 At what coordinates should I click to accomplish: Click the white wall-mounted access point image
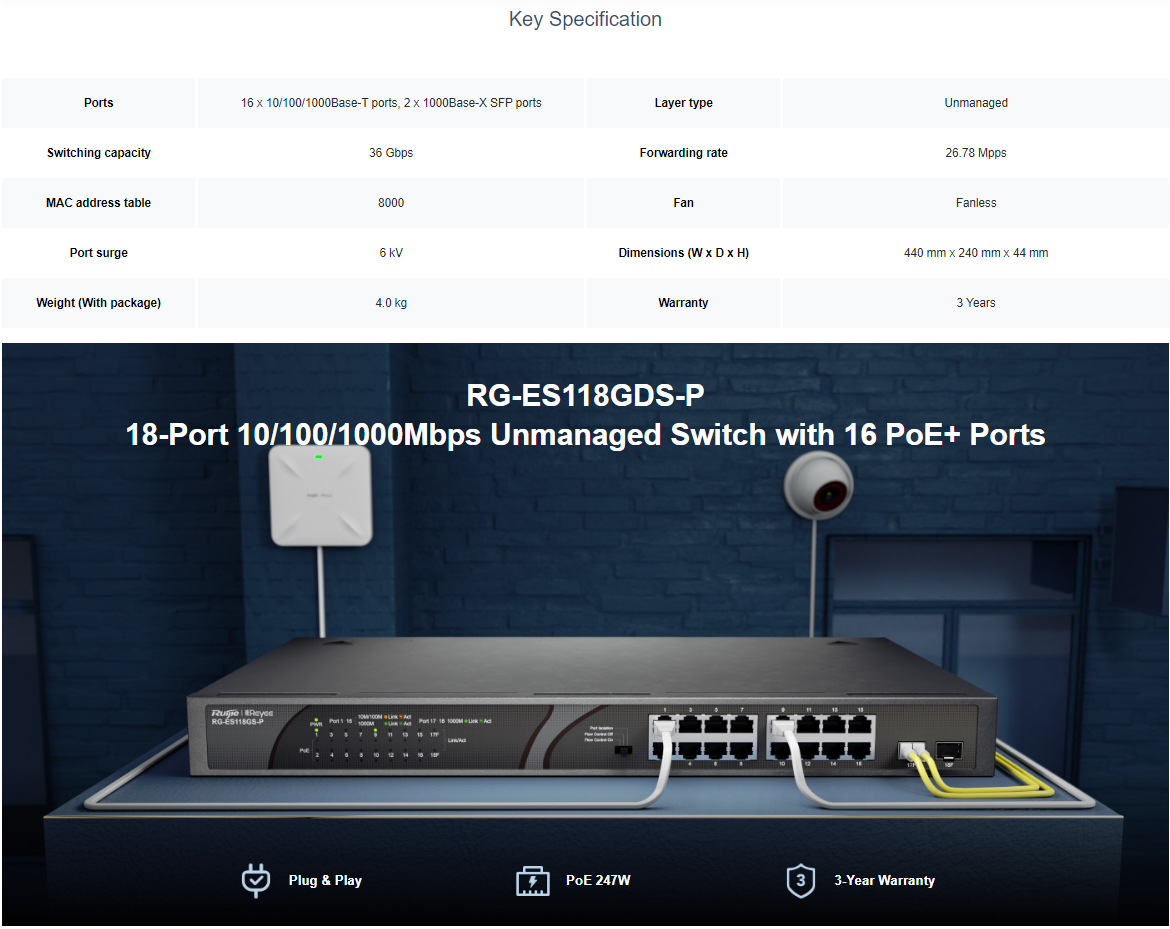(x=321, y=495)
